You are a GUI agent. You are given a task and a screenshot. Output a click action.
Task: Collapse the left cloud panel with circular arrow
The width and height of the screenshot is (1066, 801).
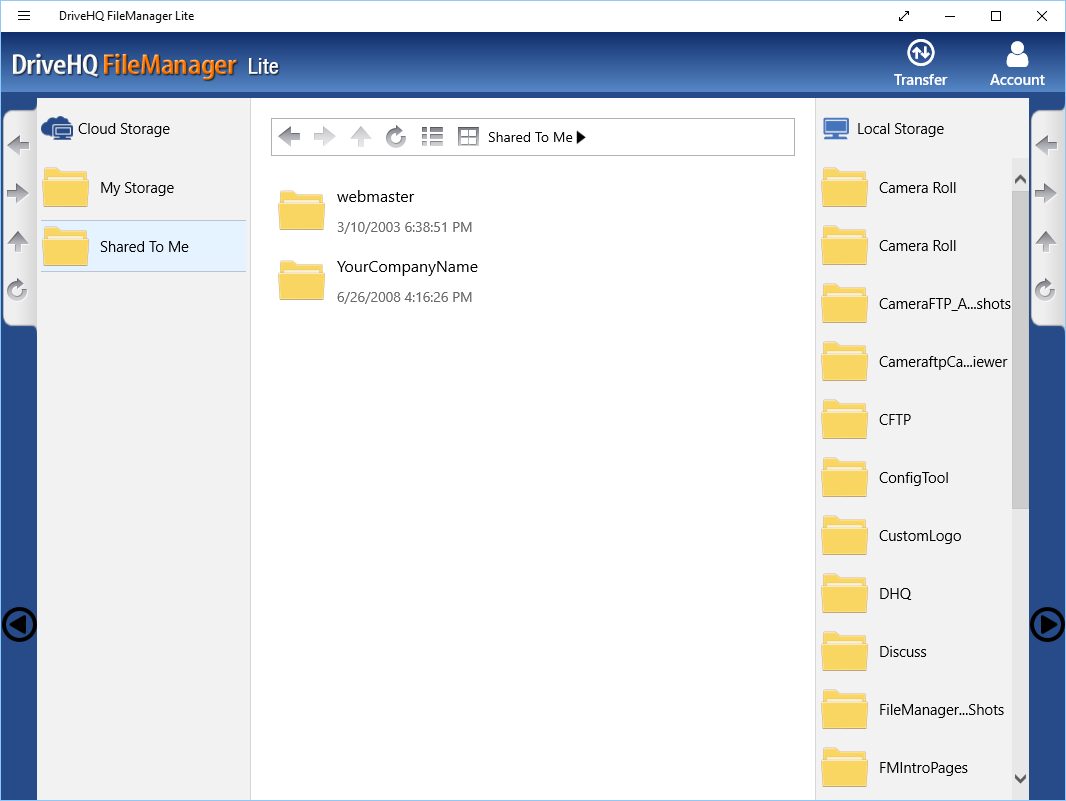pos(18,625)
